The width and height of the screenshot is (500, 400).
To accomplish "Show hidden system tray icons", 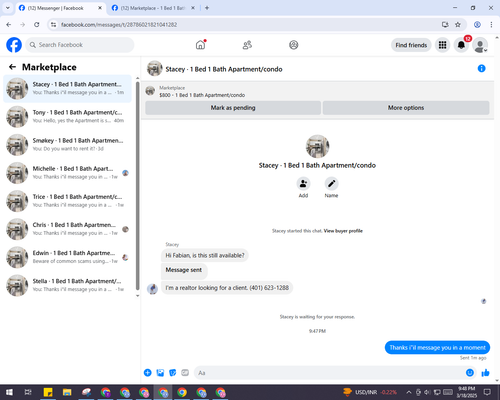I will tap(409, 392).
